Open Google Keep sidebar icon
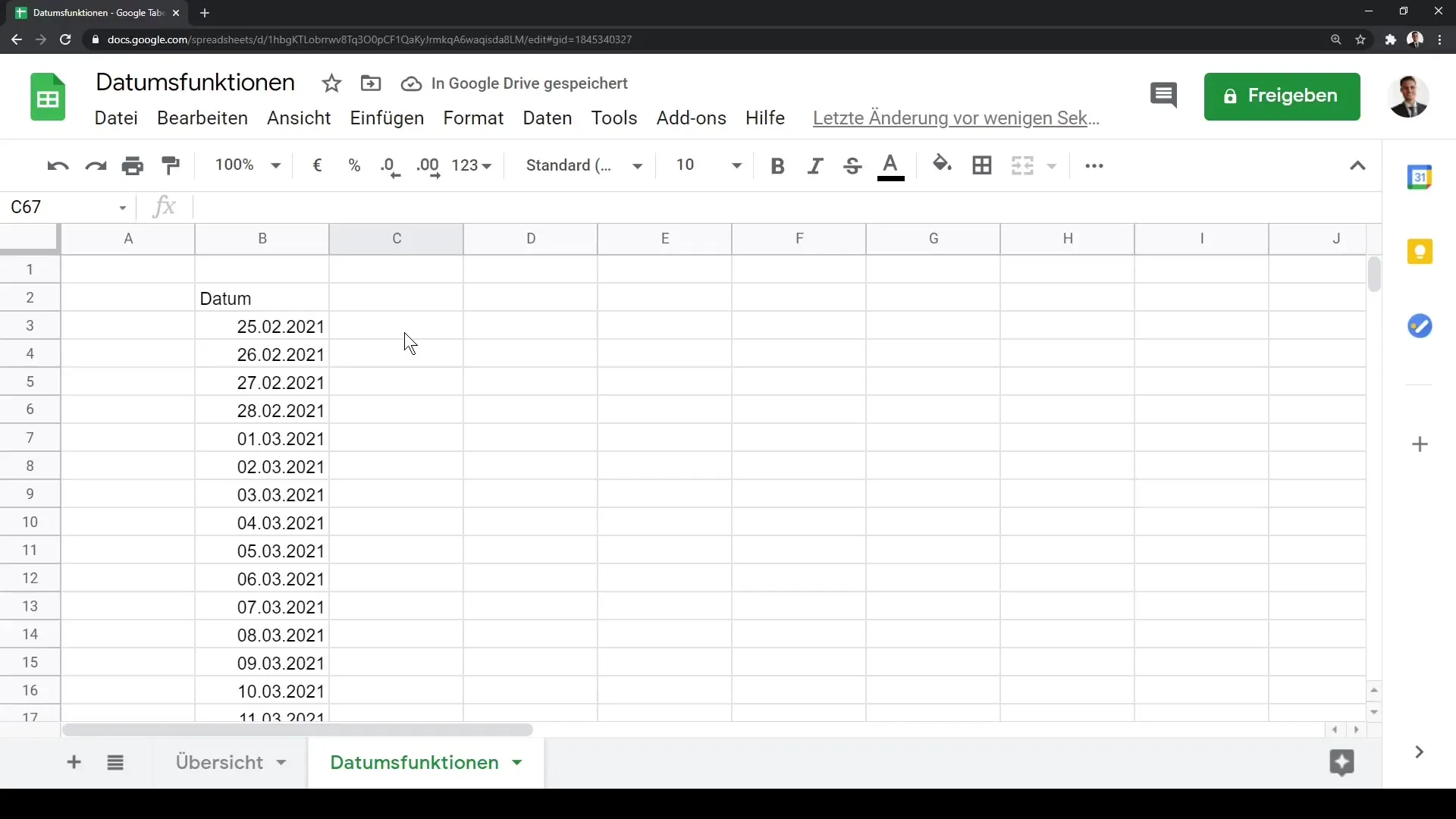Screen dimensions: 1456x819 coord(1420,252)
